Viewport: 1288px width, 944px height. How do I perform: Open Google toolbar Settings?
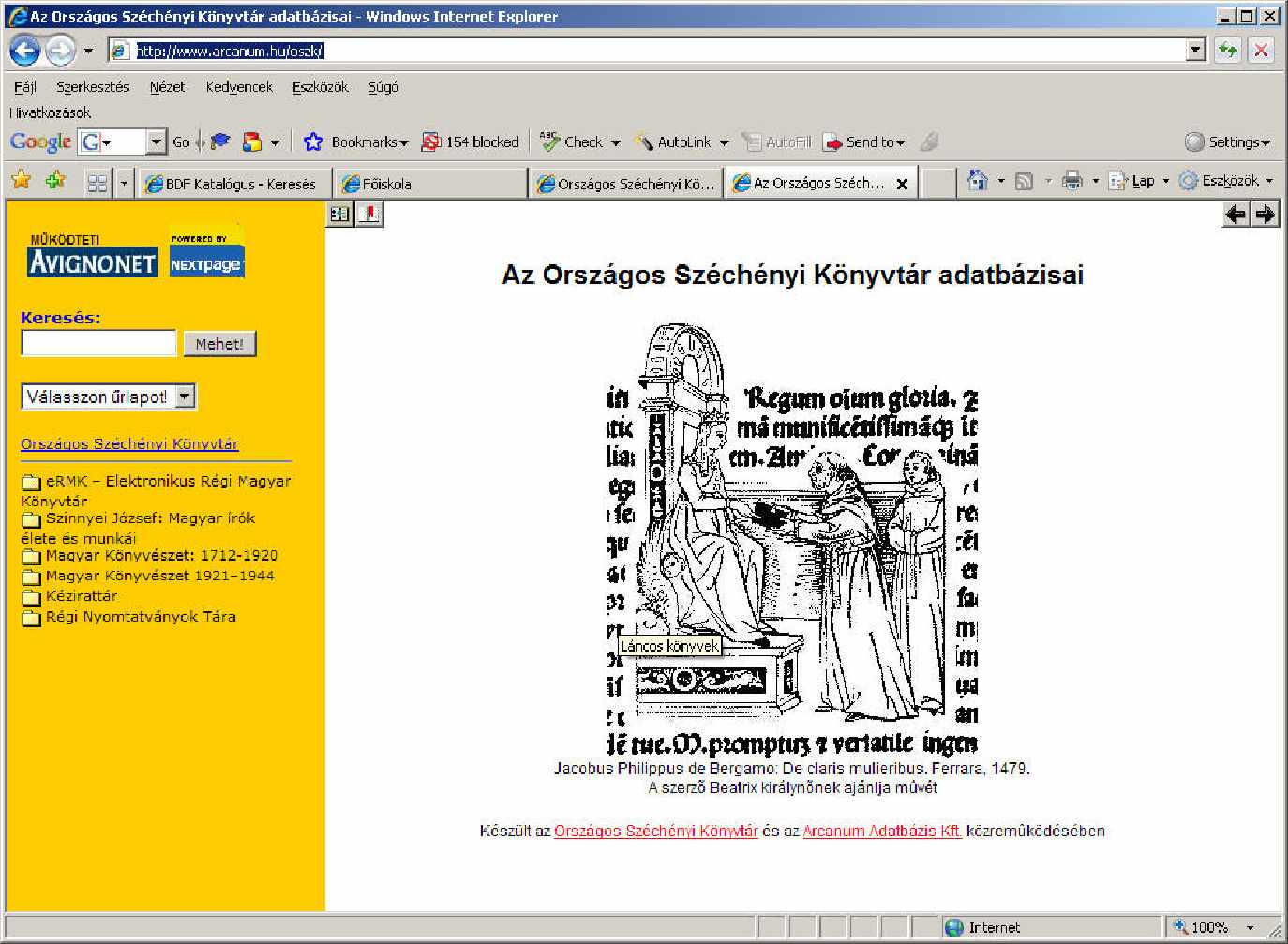(x=1227, y=142)
